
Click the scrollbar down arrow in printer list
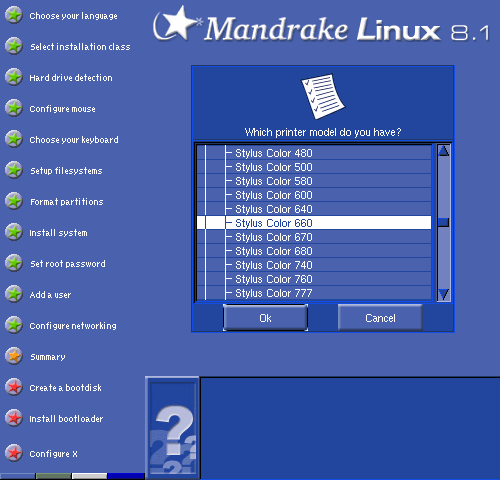444,295
